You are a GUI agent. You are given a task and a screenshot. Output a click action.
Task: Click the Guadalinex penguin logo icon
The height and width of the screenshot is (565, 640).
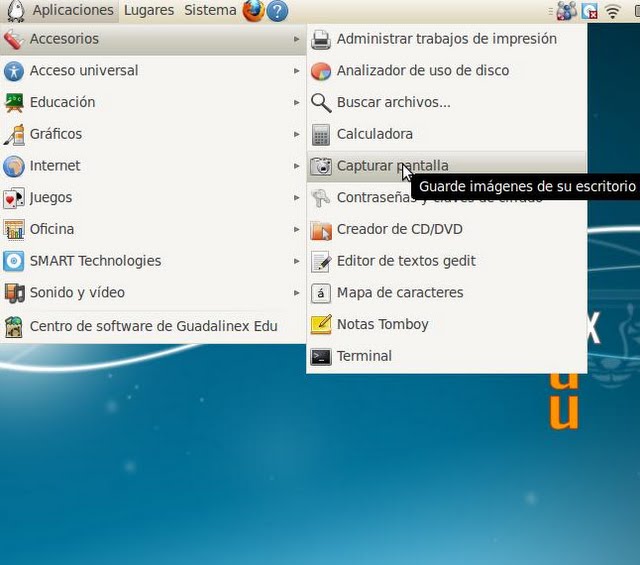coord(16,11)
